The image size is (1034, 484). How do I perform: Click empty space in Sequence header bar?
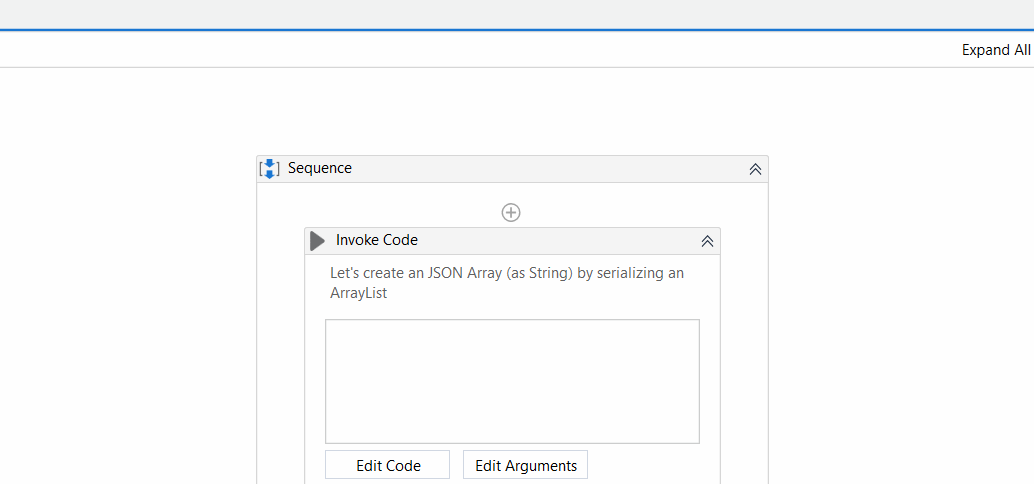point(550,169)
